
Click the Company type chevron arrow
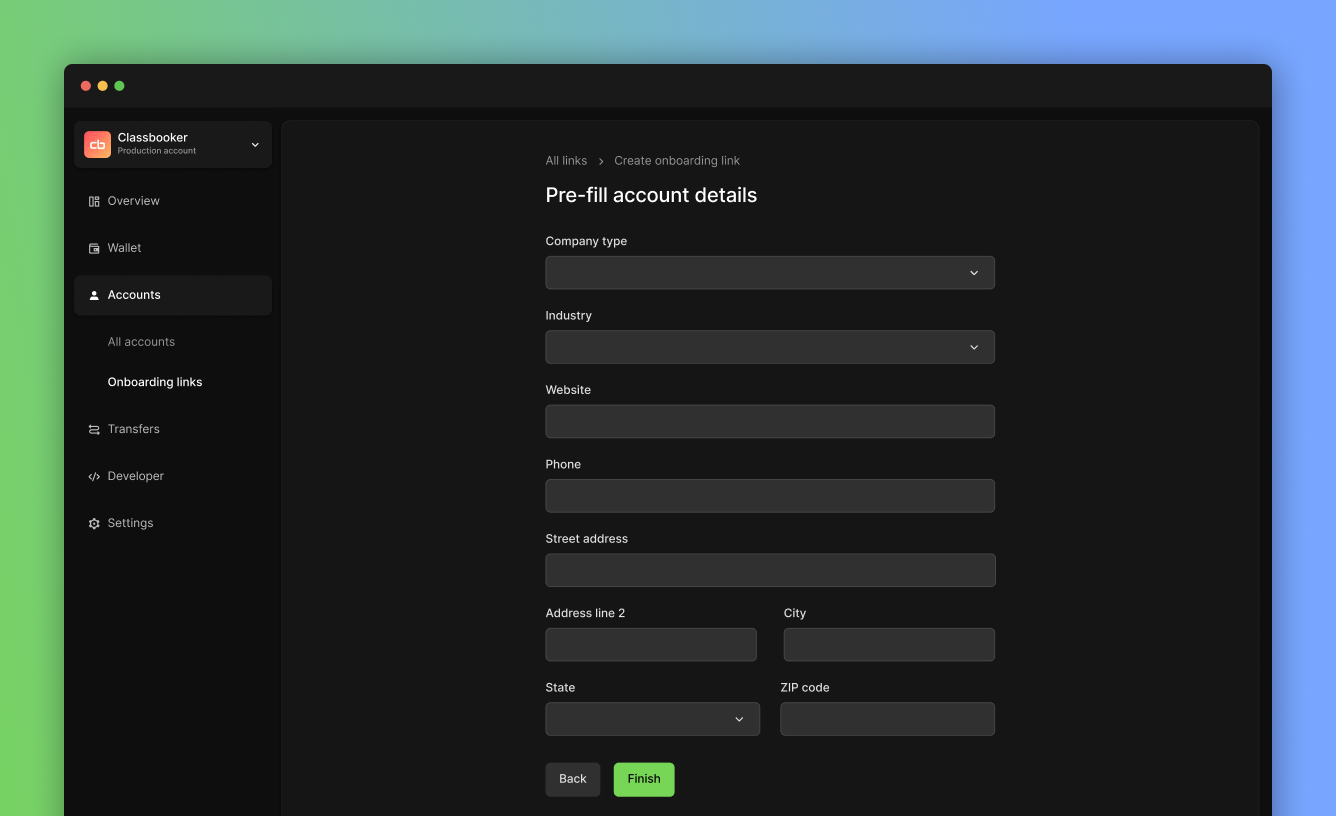pos(974,273)
